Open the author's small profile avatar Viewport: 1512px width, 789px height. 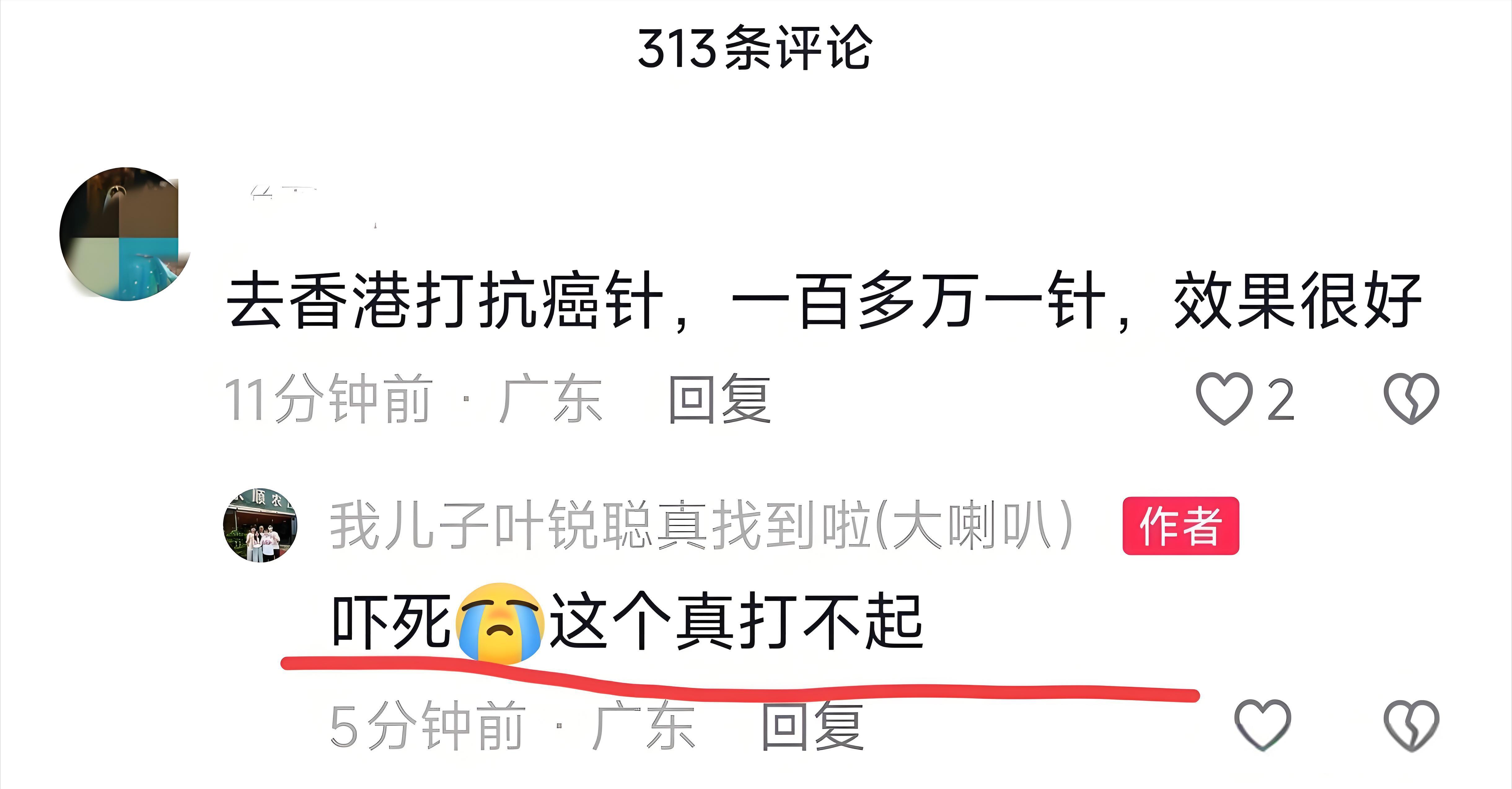tap(260, 525)
